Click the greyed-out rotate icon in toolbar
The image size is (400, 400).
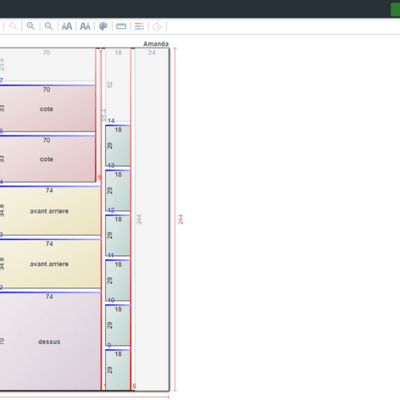coord(157,26)
